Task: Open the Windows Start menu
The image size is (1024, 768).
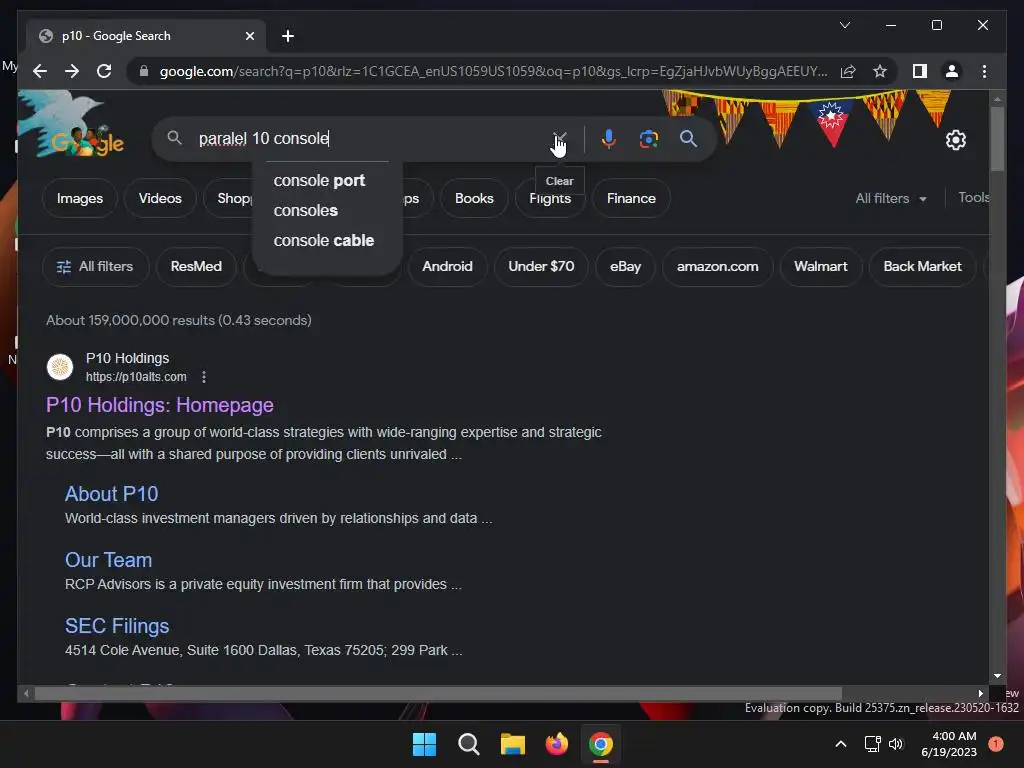Action: [x=424, y=744]
